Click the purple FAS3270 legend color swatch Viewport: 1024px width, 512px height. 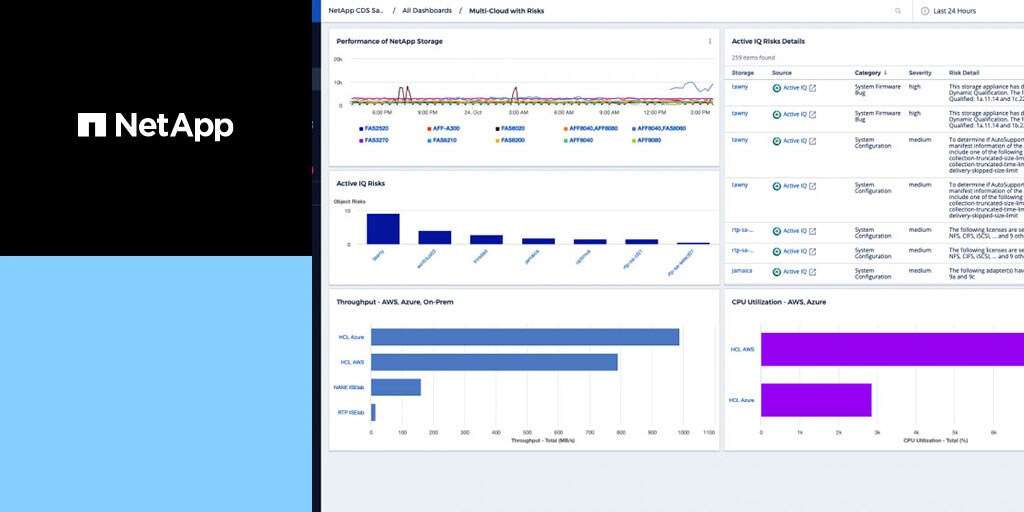pos(360,141)
